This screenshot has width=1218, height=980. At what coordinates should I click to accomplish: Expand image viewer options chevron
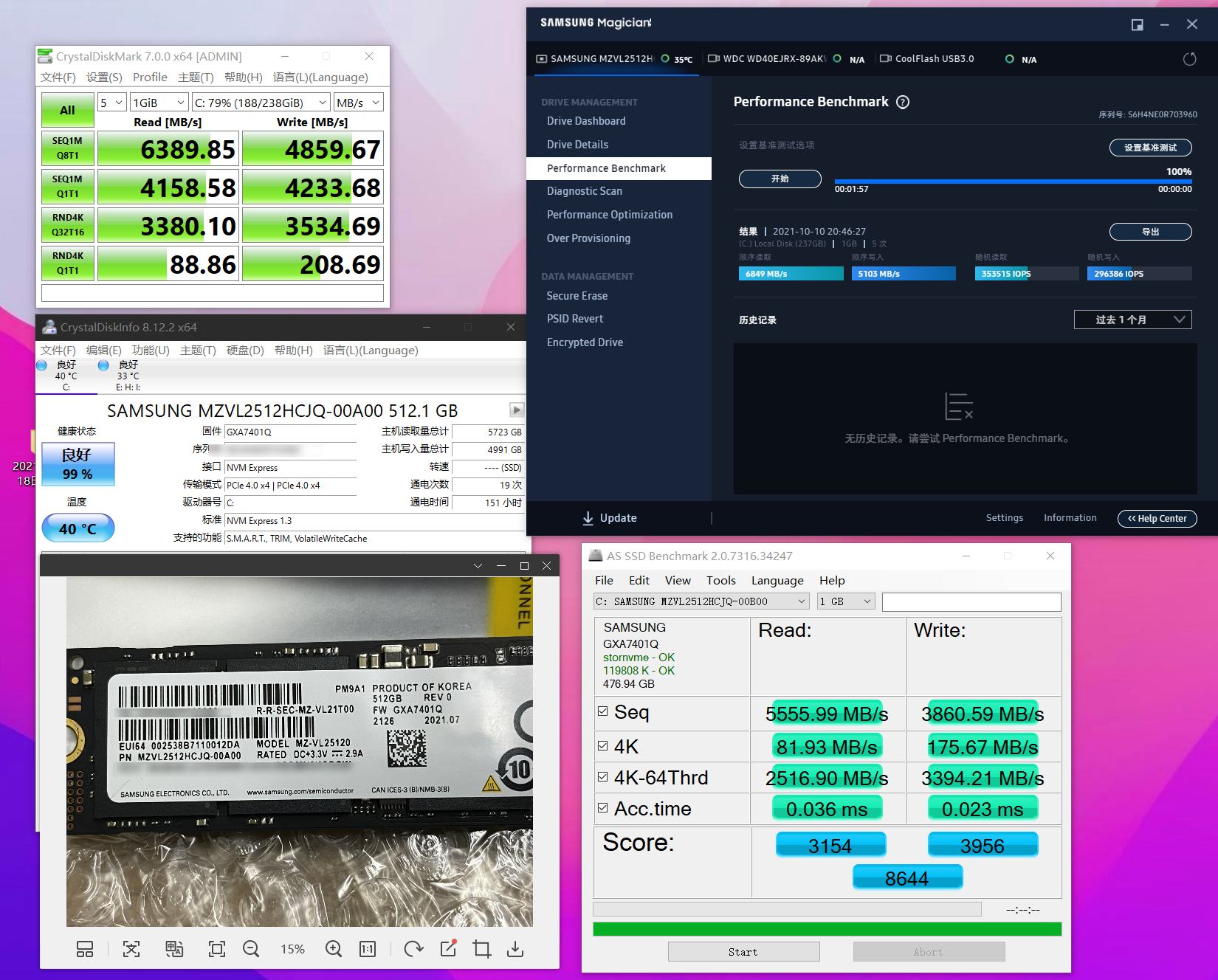[x=478, y=566]
